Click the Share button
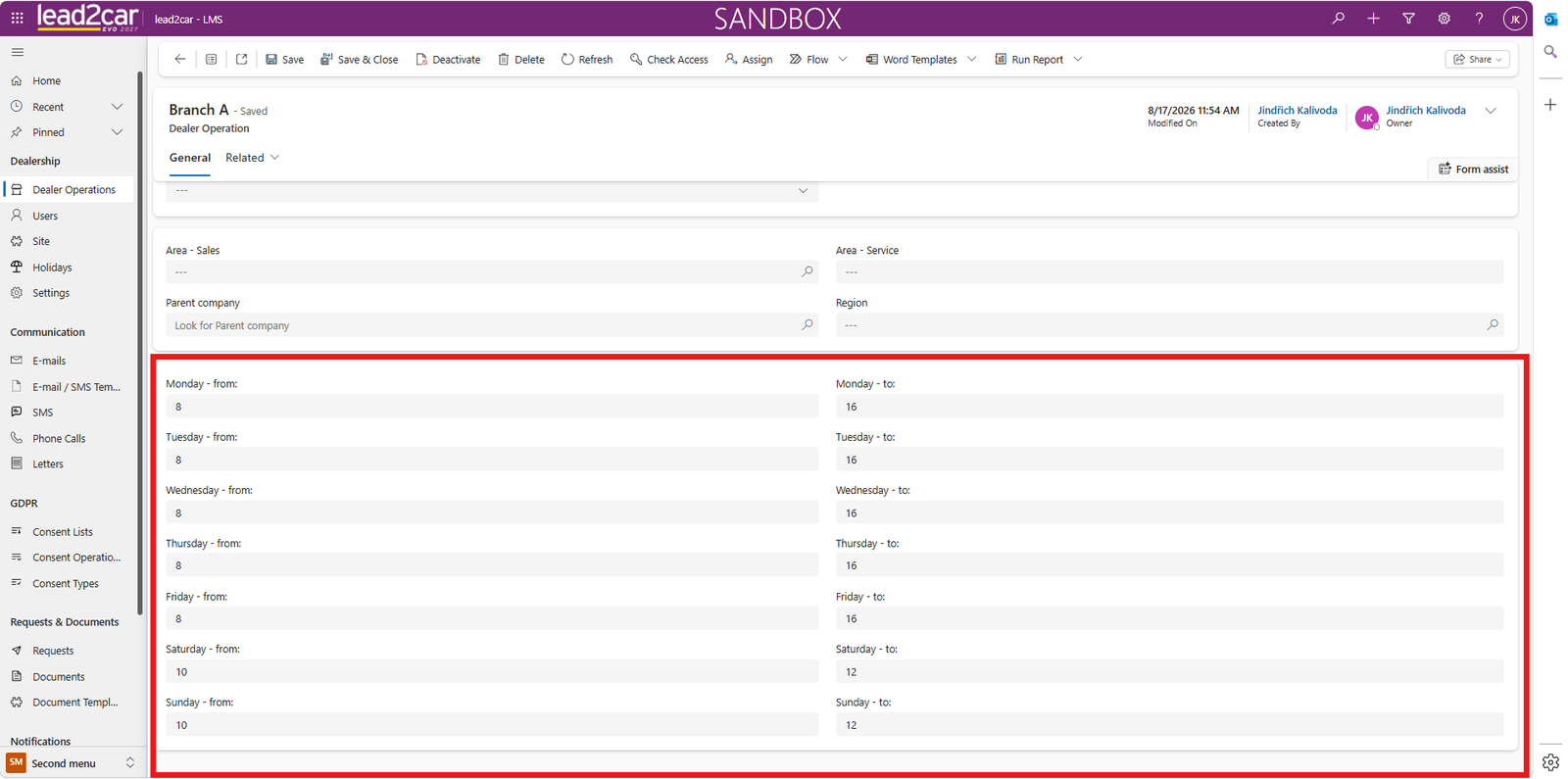The image size is (1568, 779). (1477, 59)
